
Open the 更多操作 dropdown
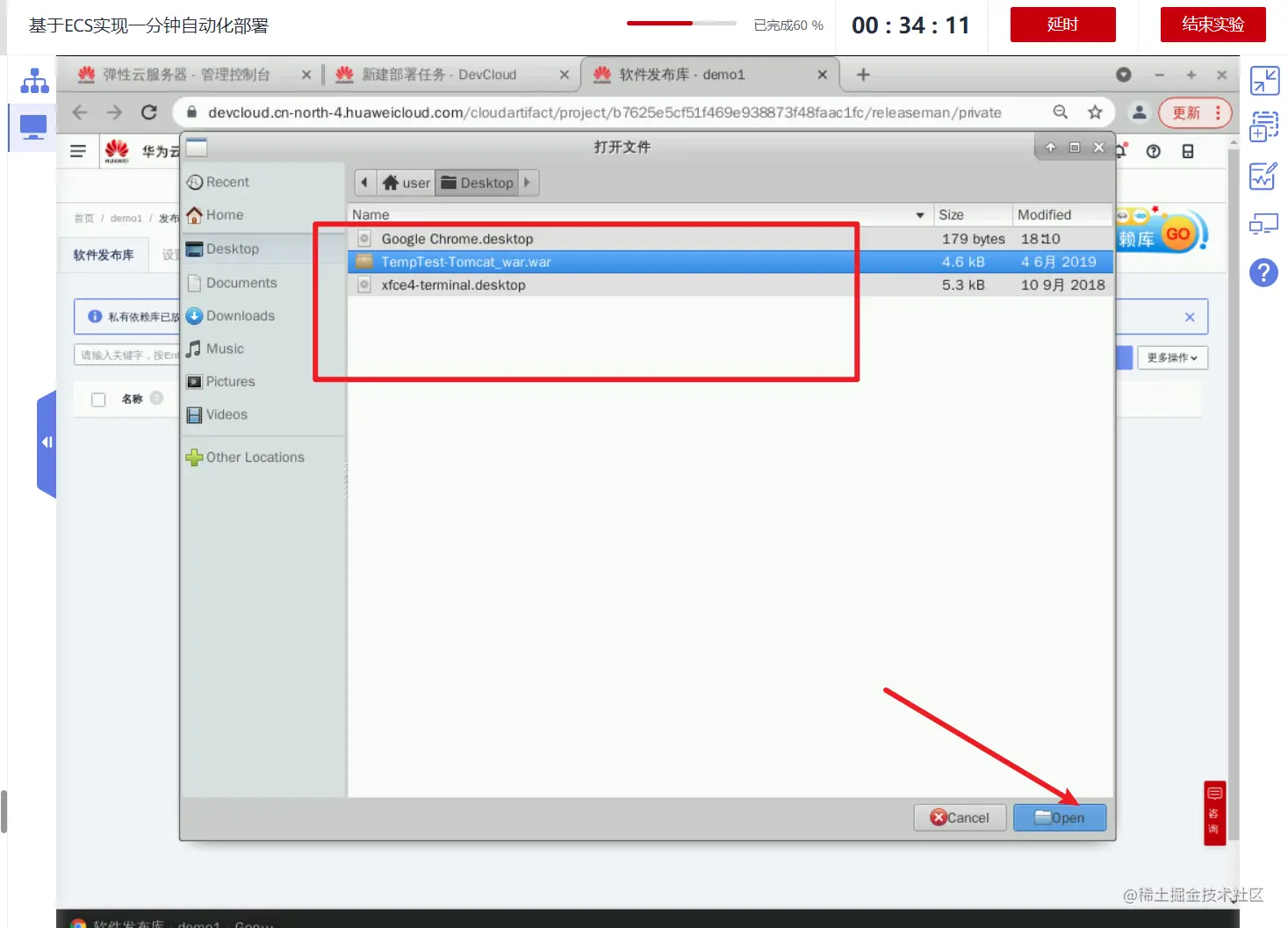coord(1172,357)
